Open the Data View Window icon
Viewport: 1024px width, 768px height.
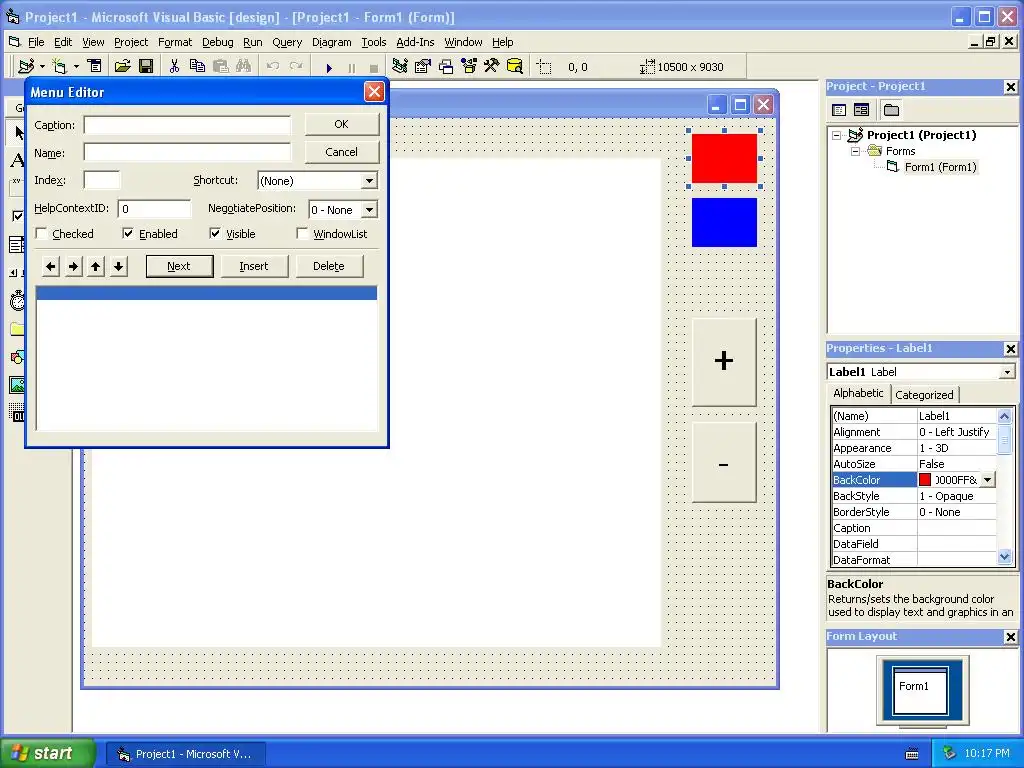click(x=515, y=67)
